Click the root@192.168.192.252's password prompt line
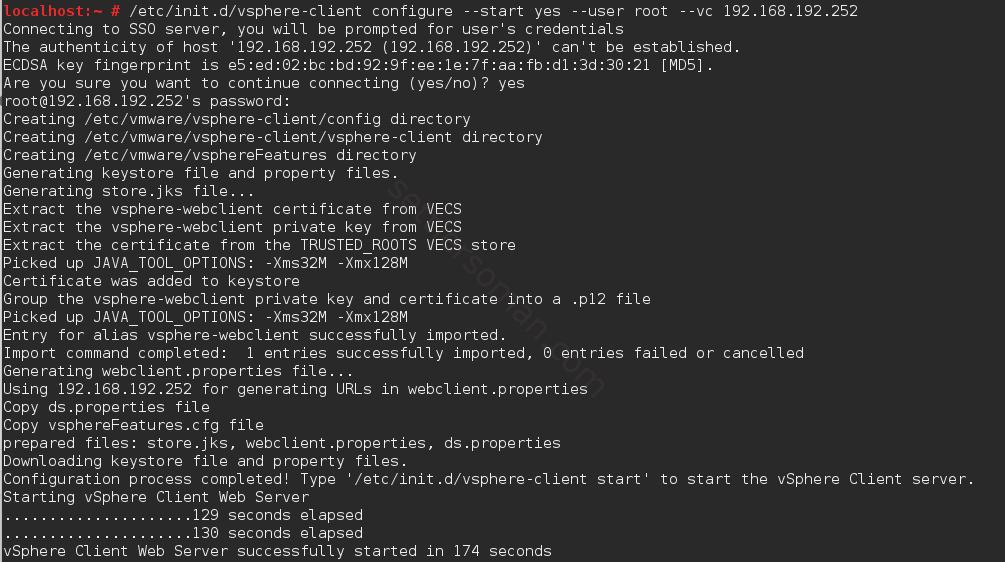 pyautogui.click(x=147, y=101)
